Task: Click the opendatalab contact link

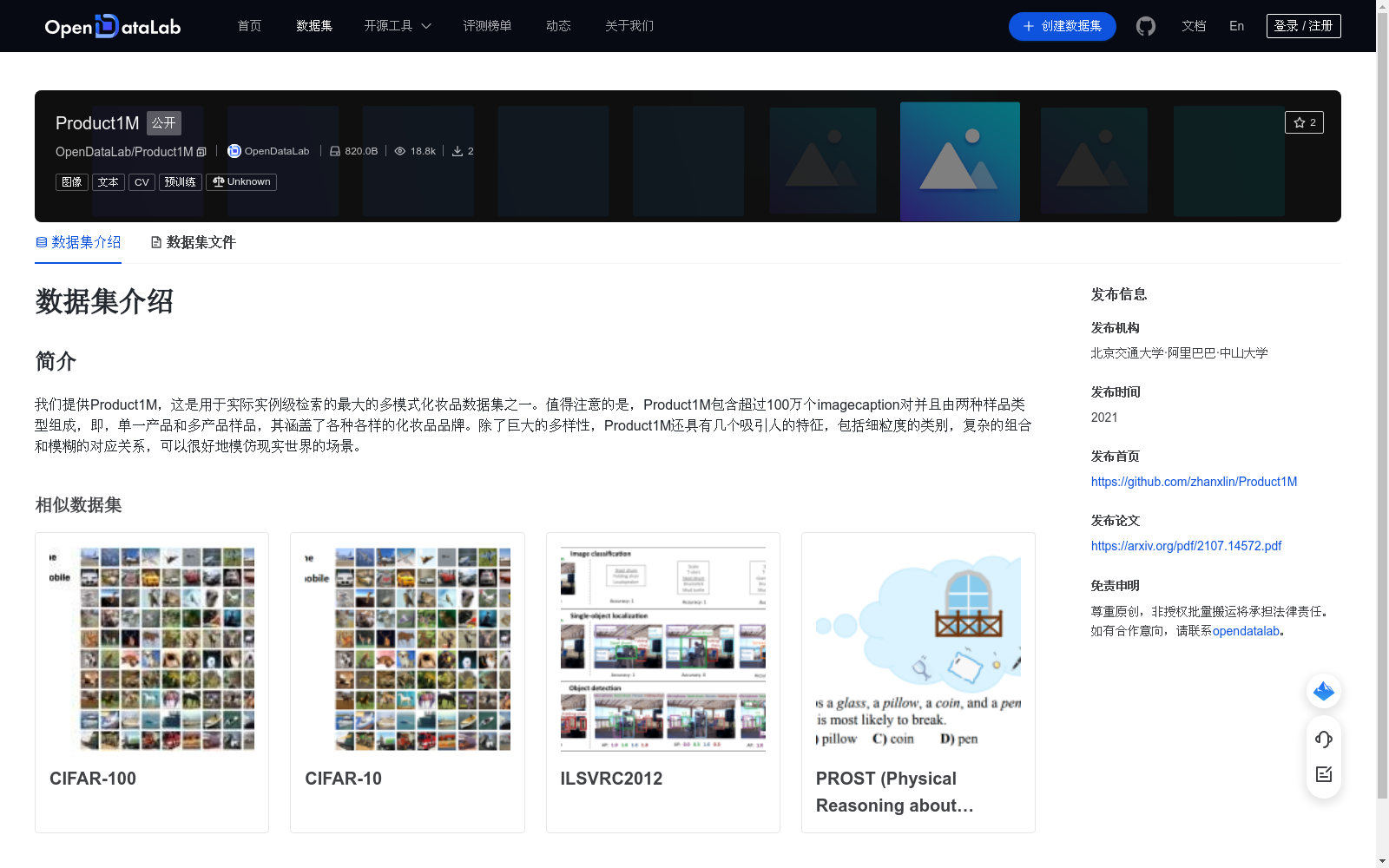Action: pyautogui.click(x=1246, y=631)
